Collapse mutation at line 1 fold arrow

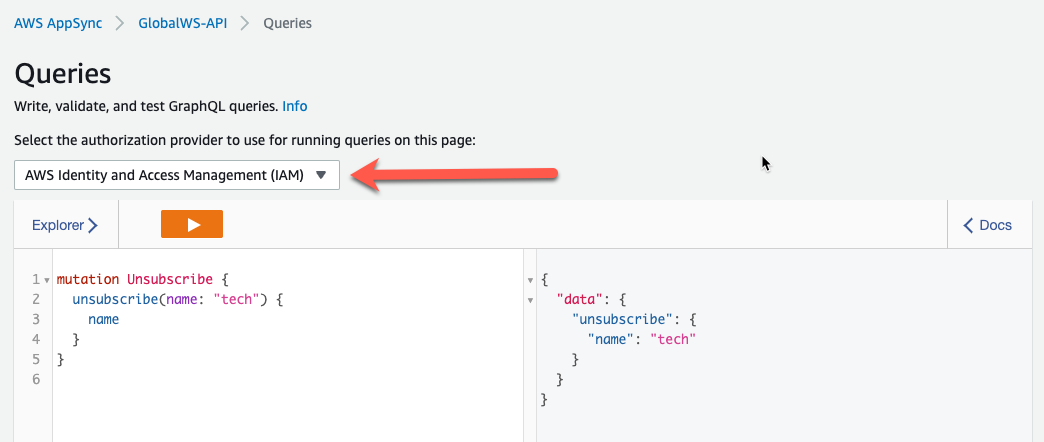[47, 280]
